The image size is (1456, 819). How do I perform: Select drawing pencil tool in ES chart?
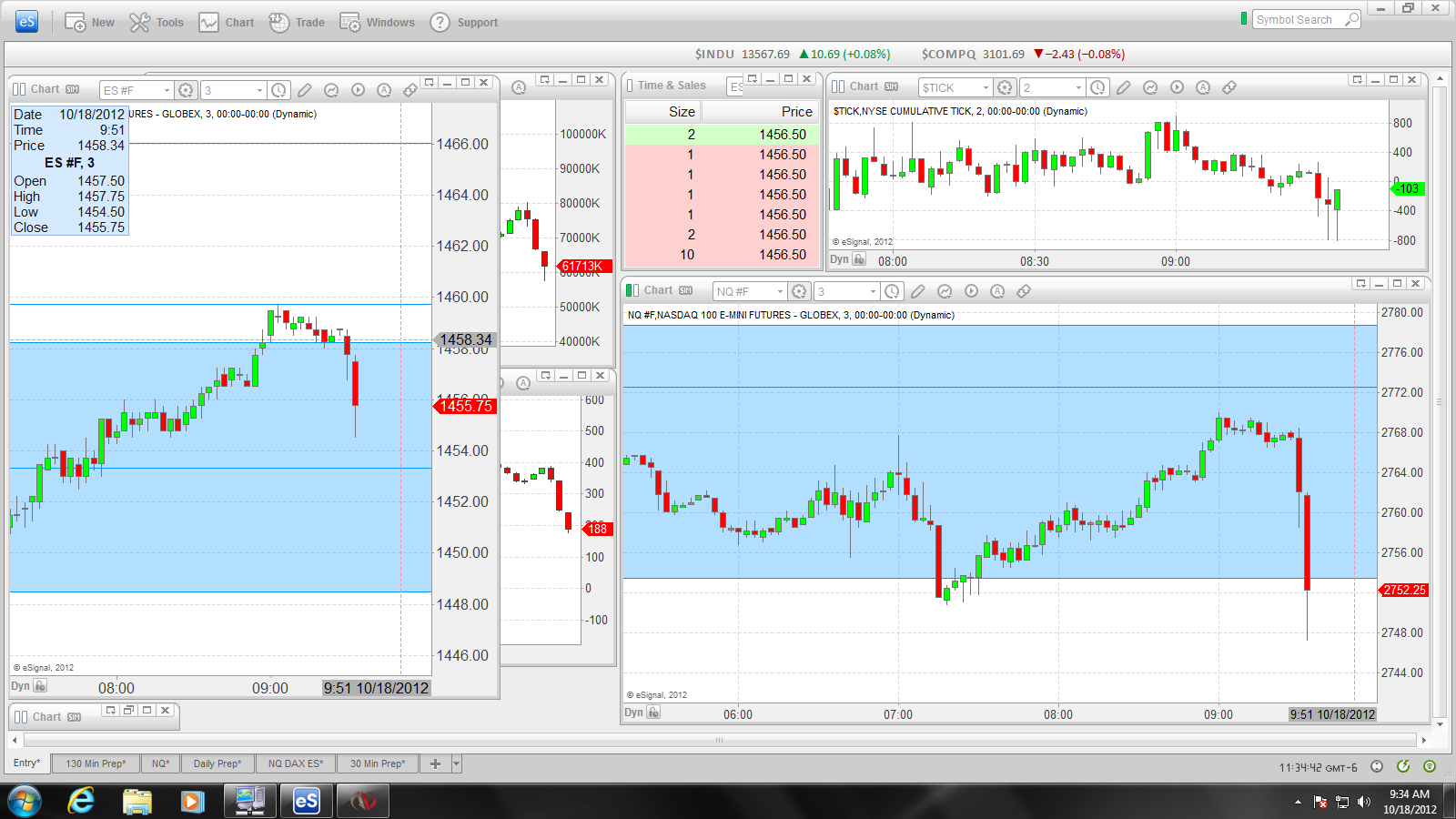[305, 90]
